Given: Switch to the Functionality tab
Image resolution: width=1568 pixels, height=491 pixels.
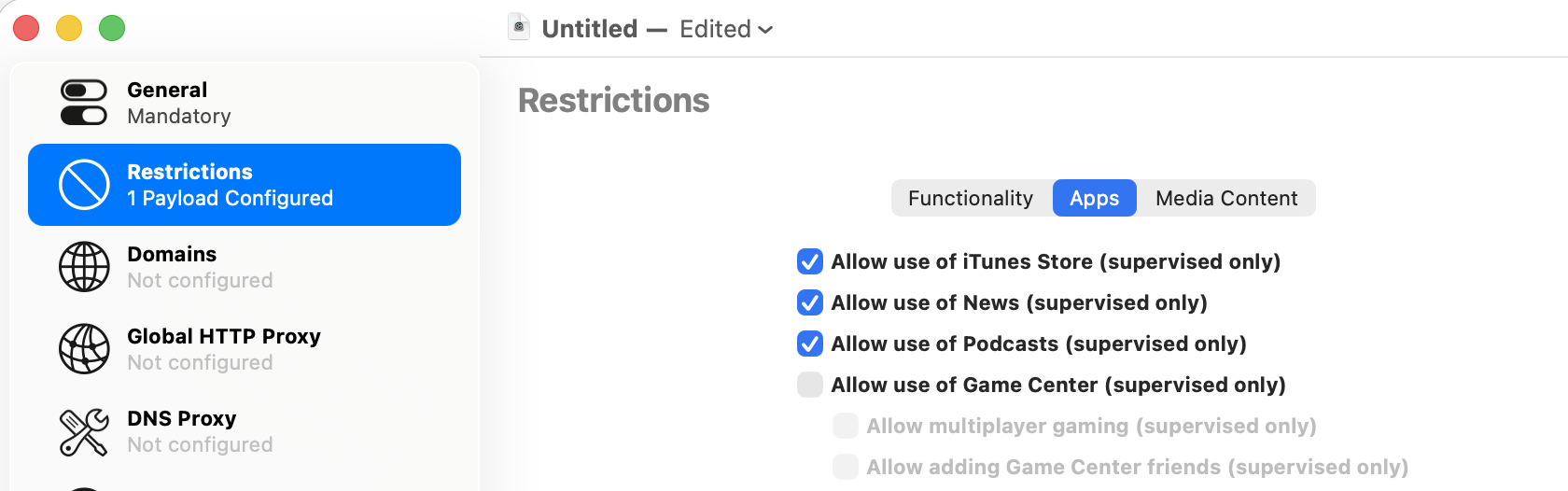Looking at the screenshot, I should click(x=971, y=198).
